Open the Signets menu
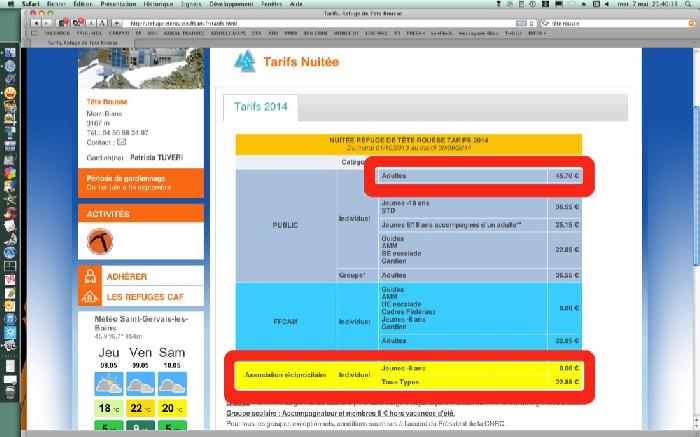 pyautogui.click(x=192, y=4)
